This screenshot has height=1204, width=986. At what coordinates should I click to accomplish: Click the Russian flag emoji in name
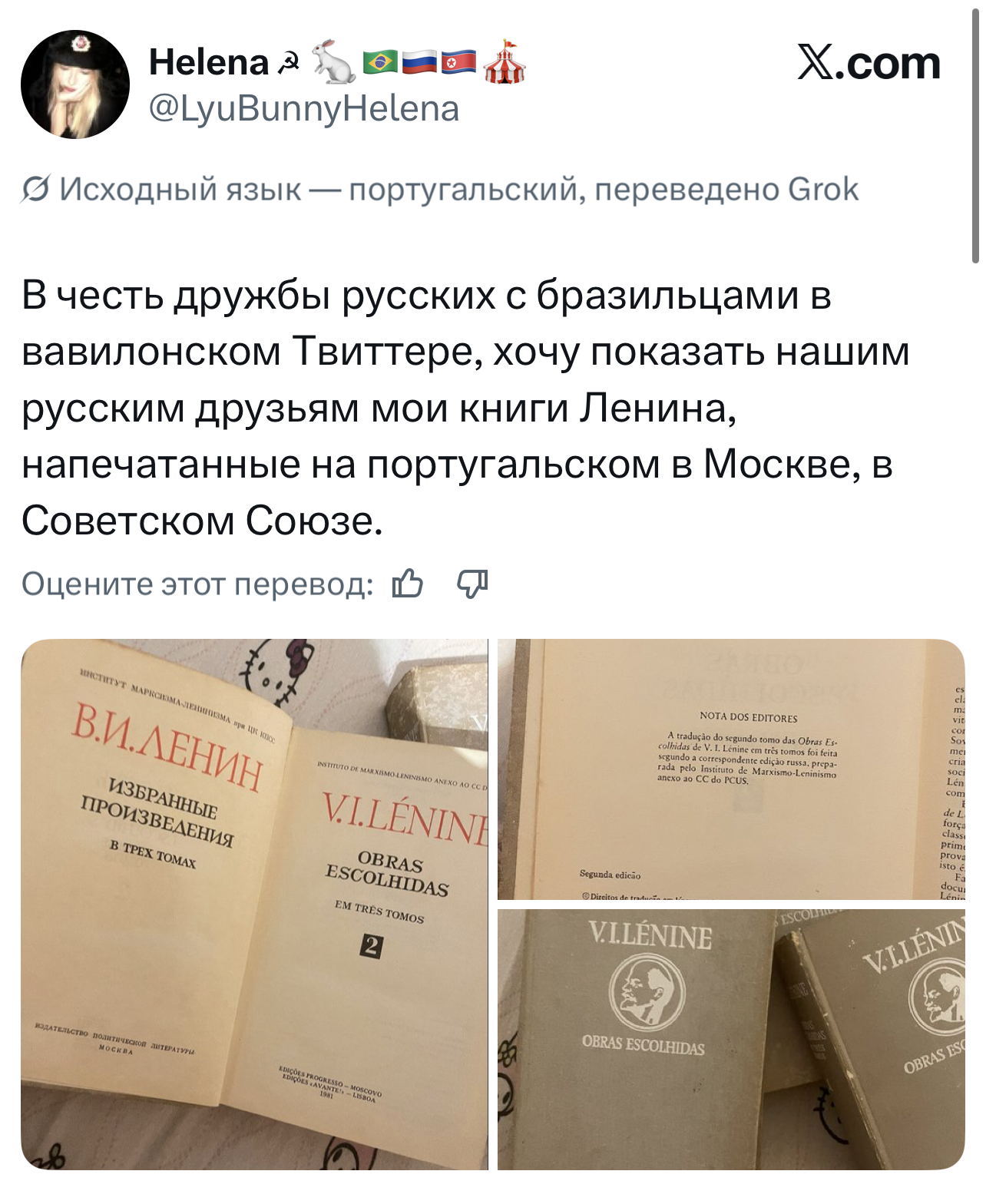pyautogui.click(x=419, y=62)
